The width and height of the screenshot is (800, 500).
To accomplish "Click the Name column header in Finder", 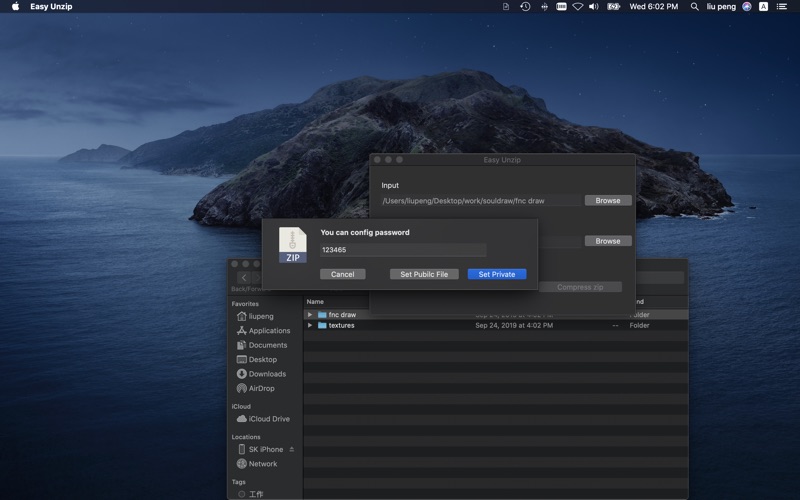I will click(x=315, y=302).
